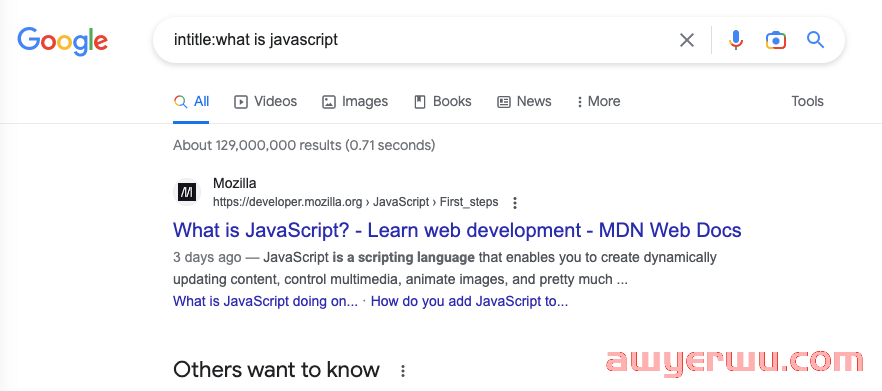Switch to the Books tab
The width and height of the screenshot is (882, 391).
(443, 102)
